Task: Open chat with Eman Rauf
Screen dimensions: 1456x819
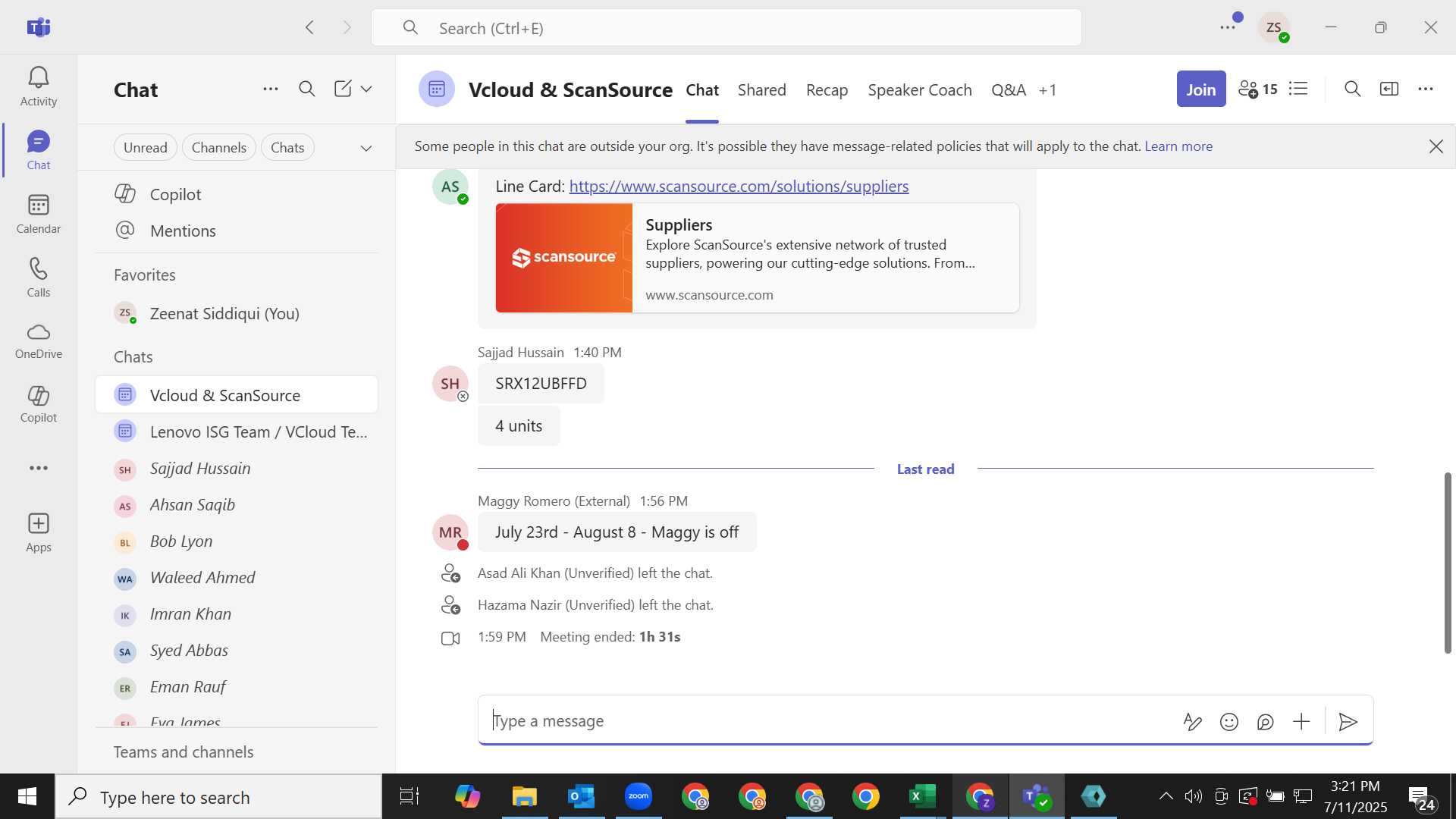Action: [x=237, y=687]
